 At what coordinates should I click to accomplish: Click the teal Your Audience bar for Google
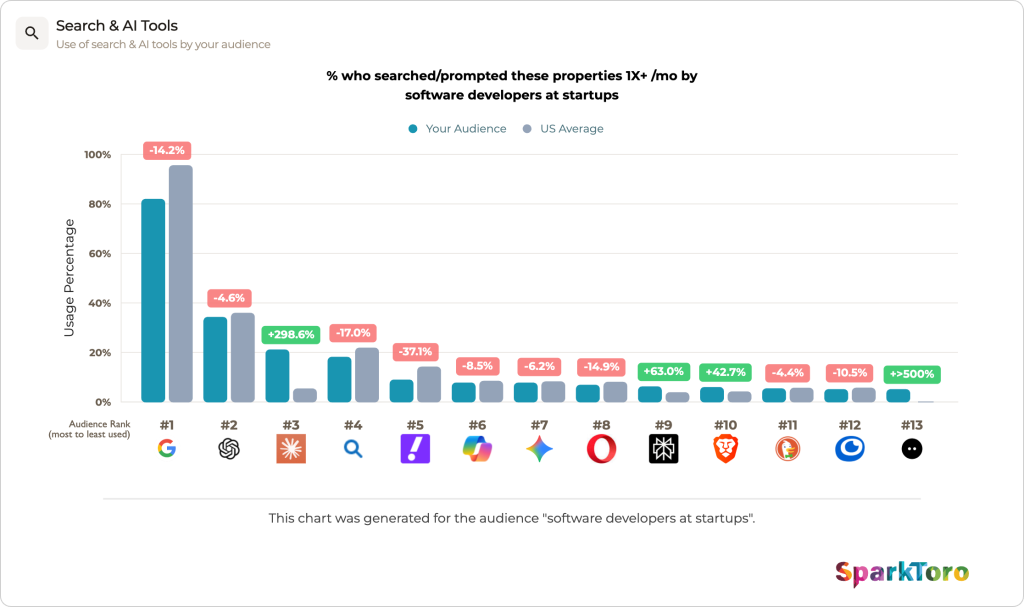pyautogui.click(x=153, y=301)
